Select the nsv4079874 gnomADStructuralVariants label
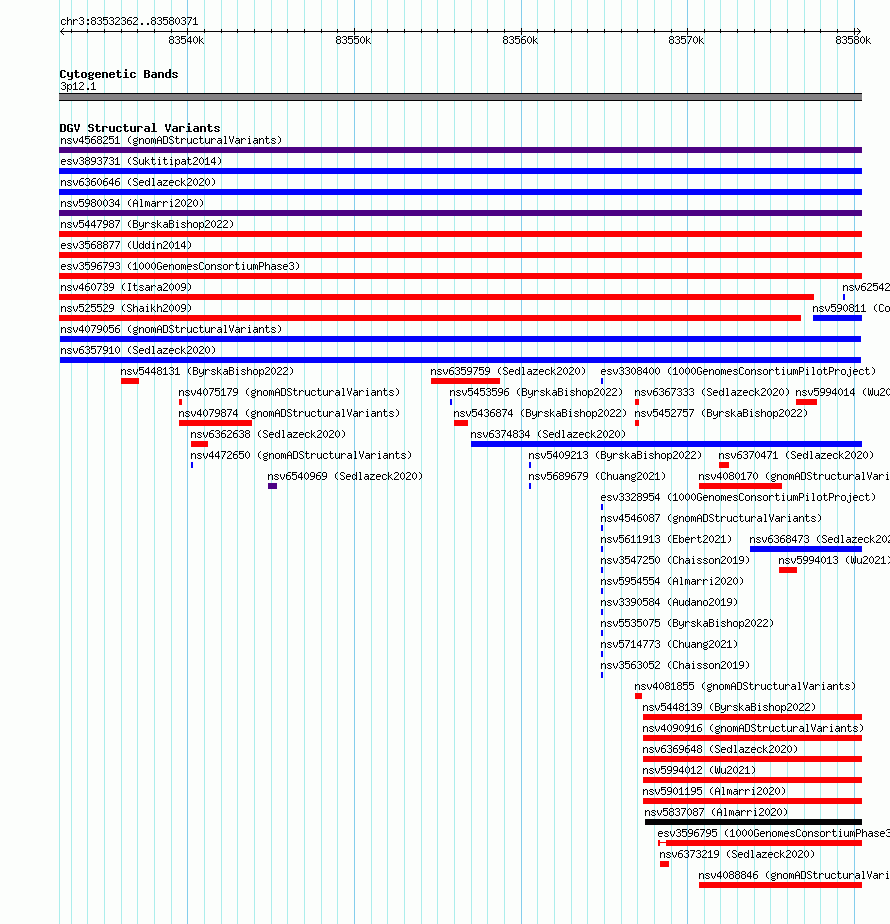 point(289,414)
